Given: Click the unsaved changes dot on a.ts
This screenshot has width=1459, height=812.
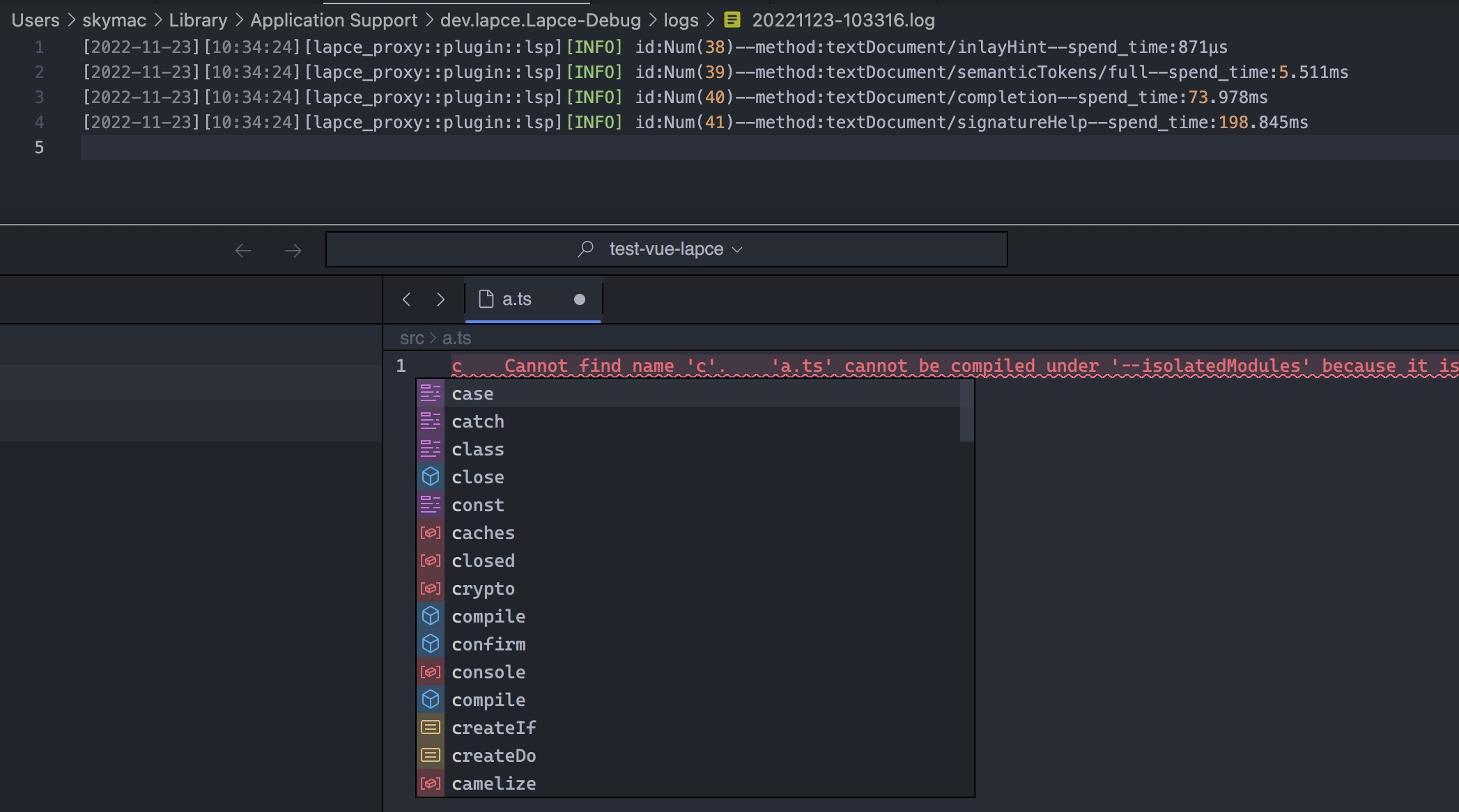Looking at the screenshot, I should point(579,299).
